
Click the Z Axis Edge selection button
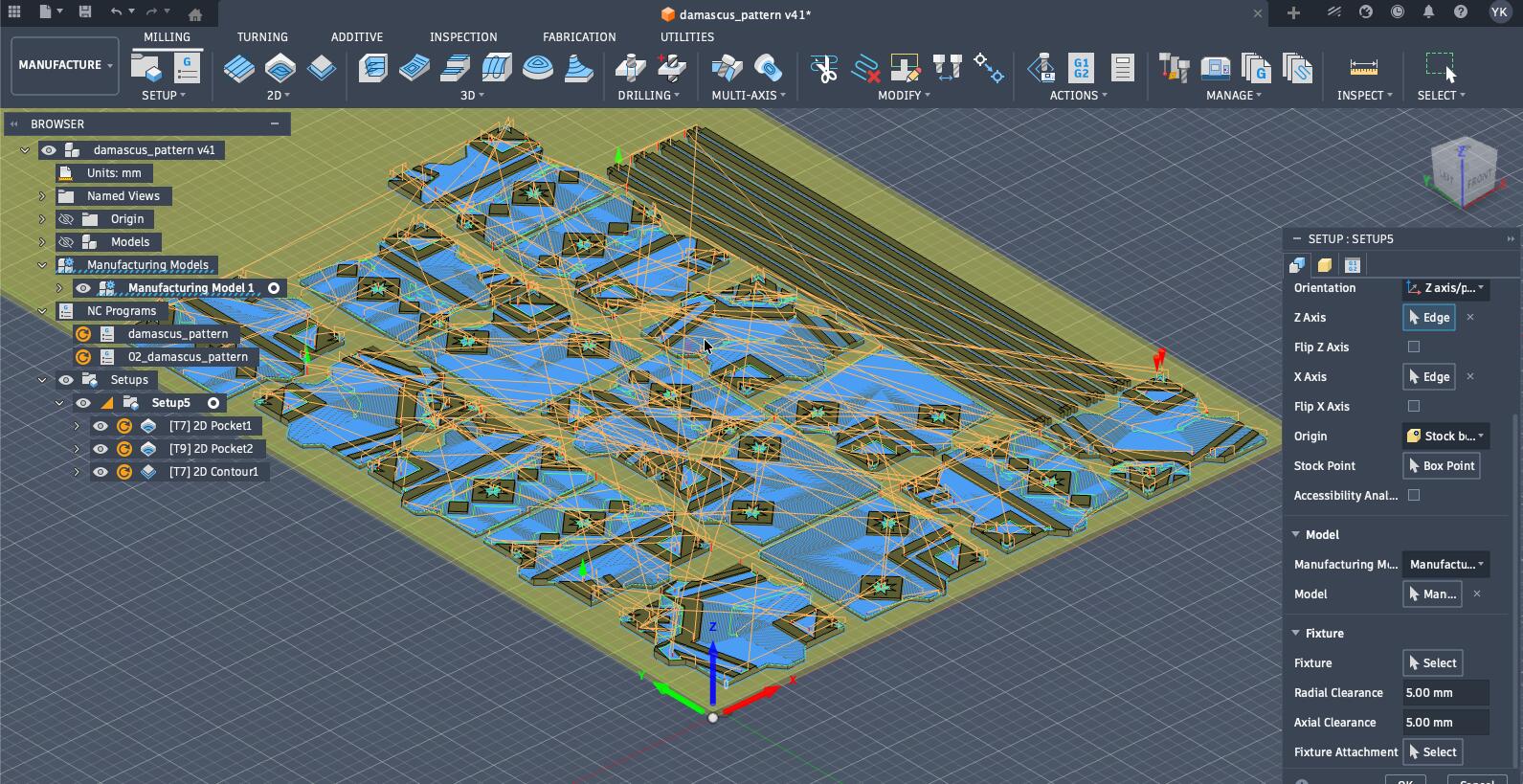1429,318
